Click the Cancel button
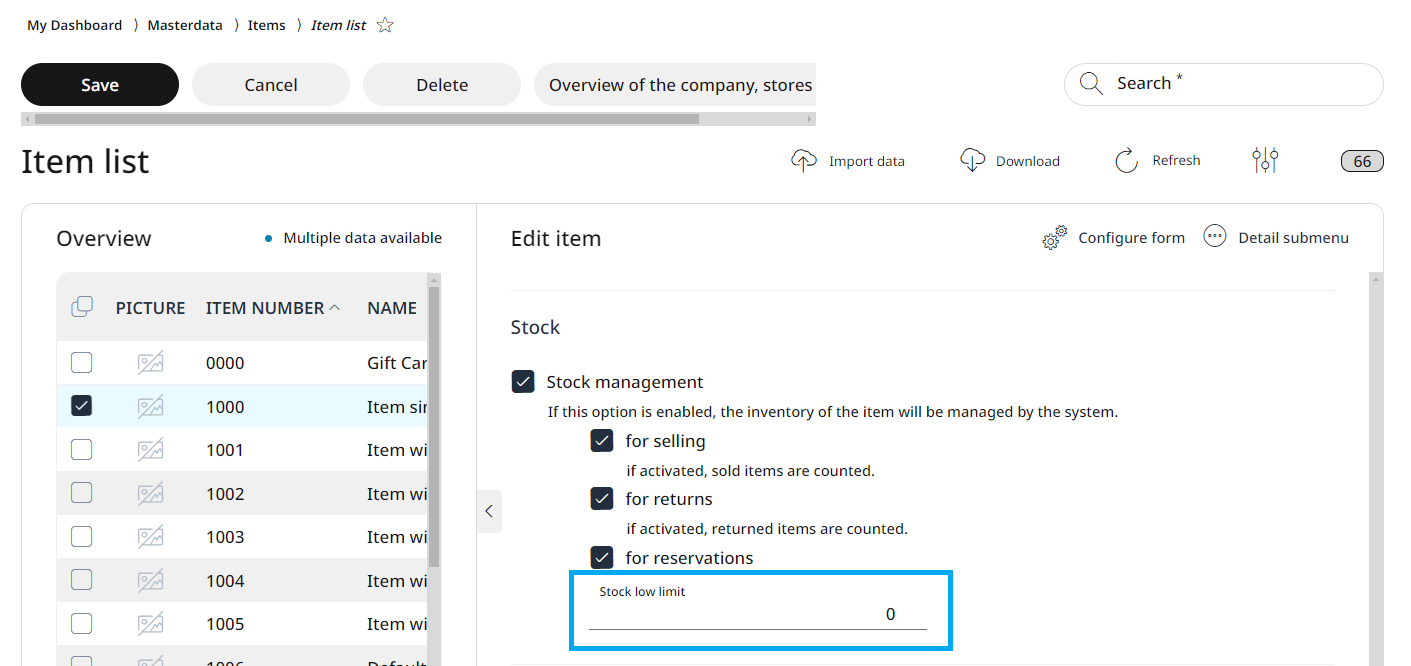Image resolution: width=1411 pixels, height=666 pixels. (271, 85)
